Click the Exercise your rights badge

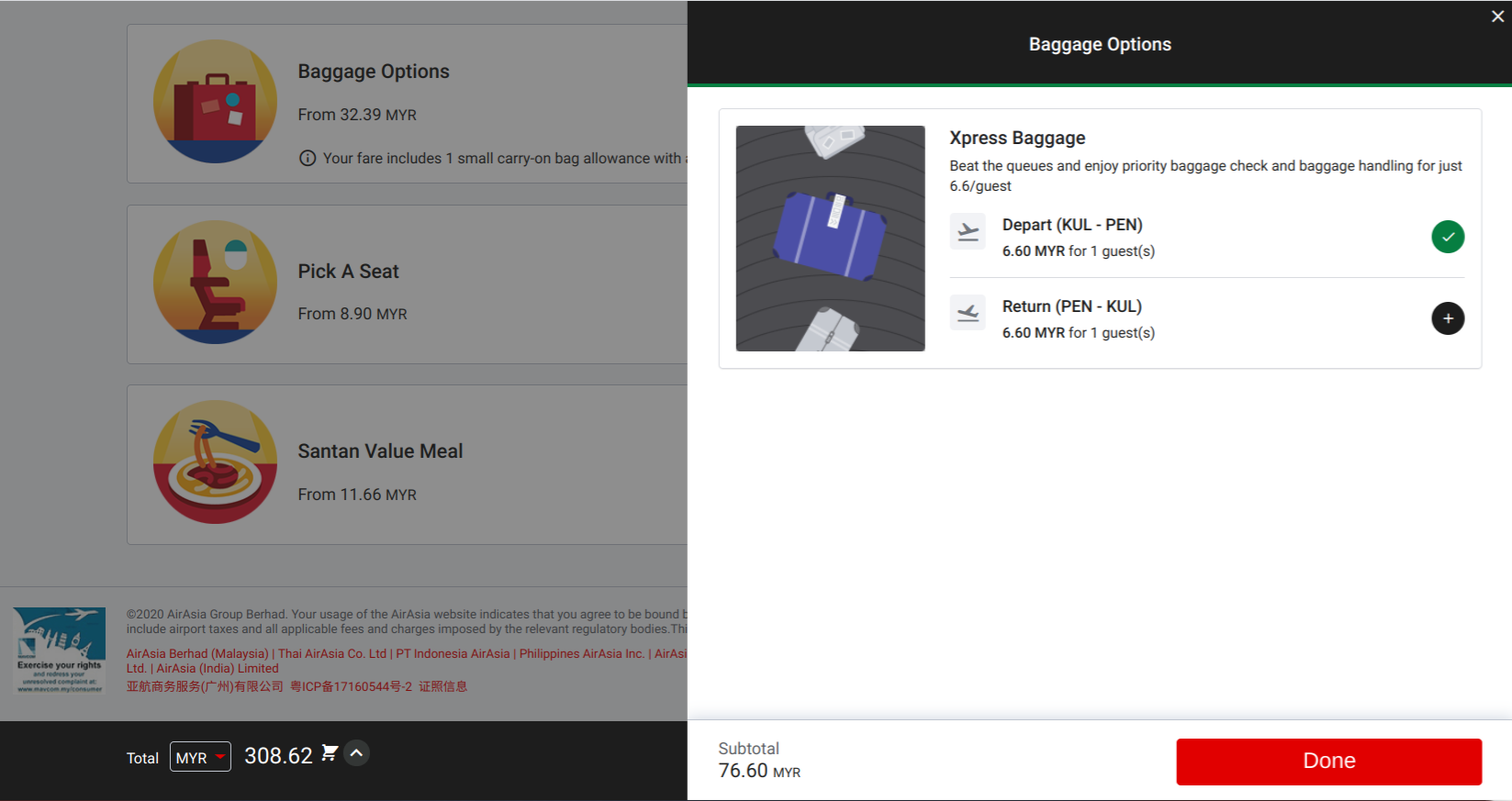click(60, 650)
